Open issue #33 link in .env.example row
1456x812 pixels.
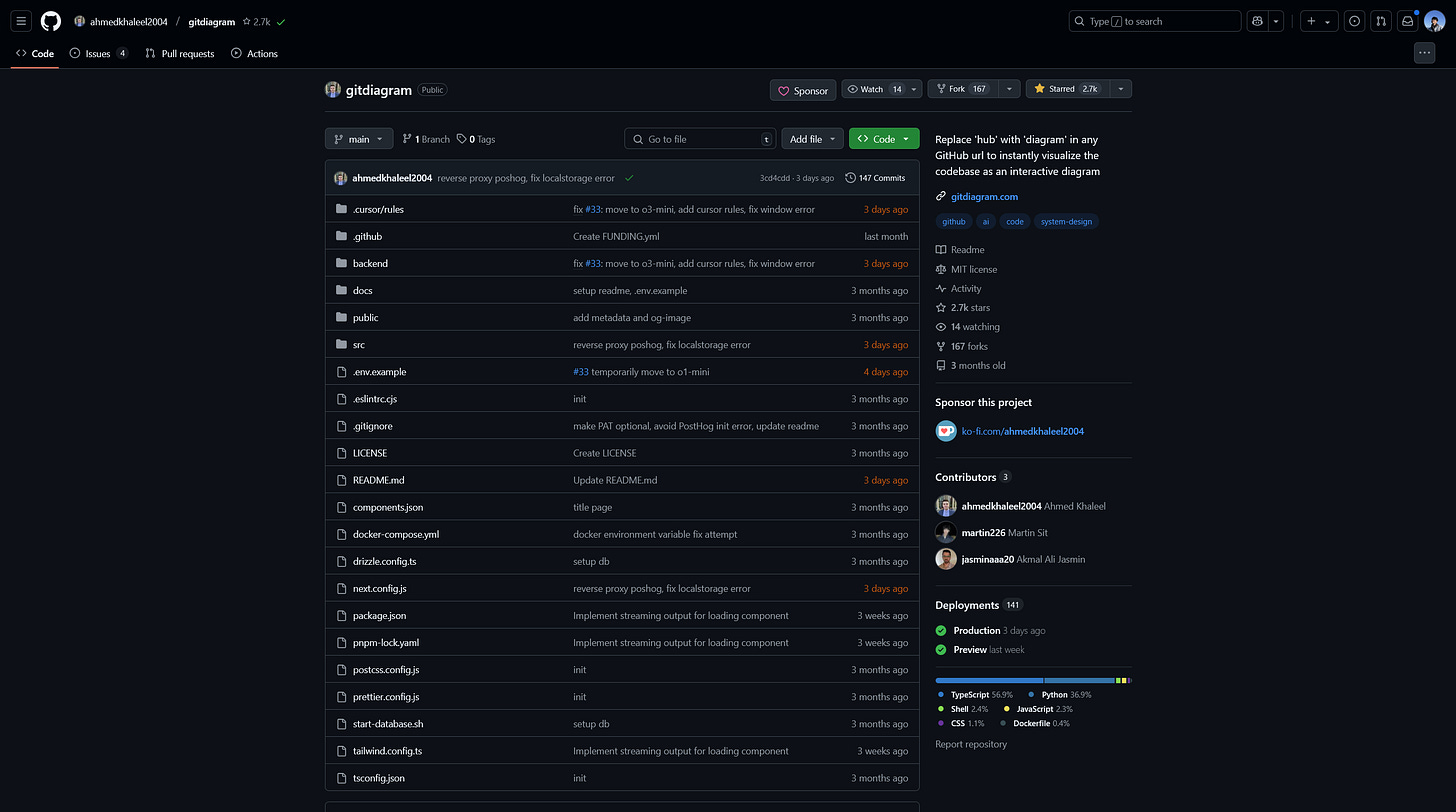(x=581, y=372)
